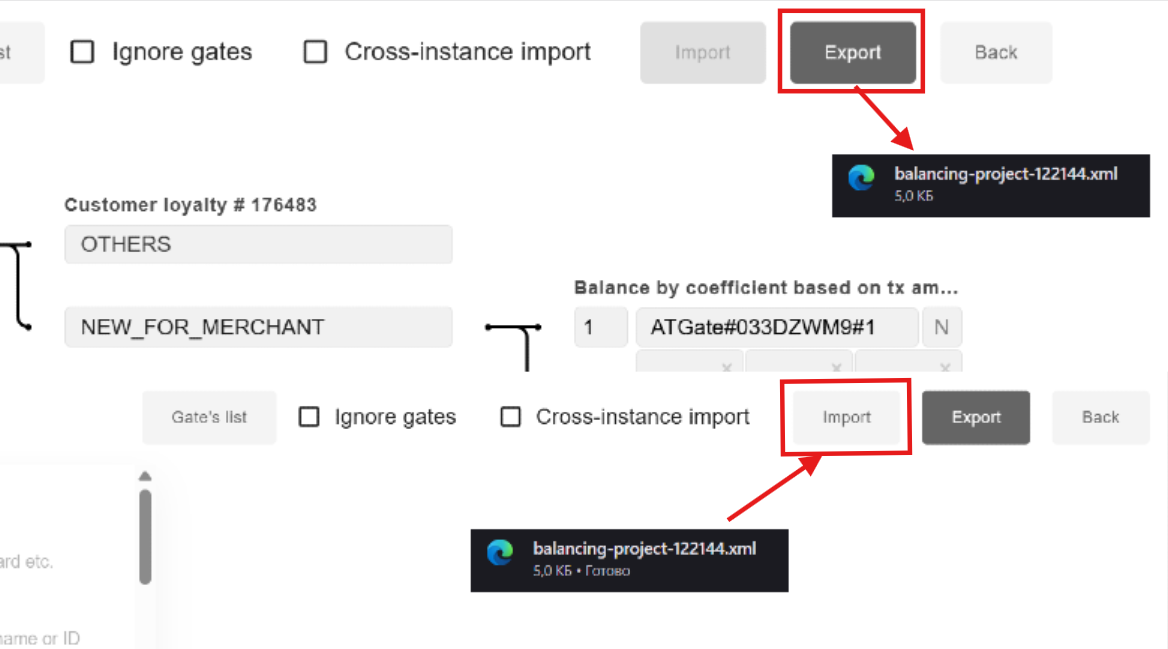This screenshot has width=1168, height=649.
Task: Check Ignore gates next to the Gate's list button
Action: click(x=310, y=417)
